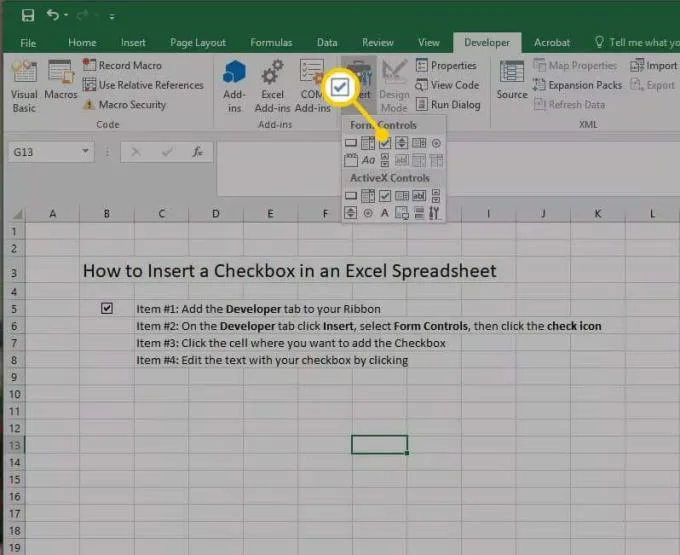680x555 pixels.
Task: Open the Page Layout tab
Action: pos(197,43)
